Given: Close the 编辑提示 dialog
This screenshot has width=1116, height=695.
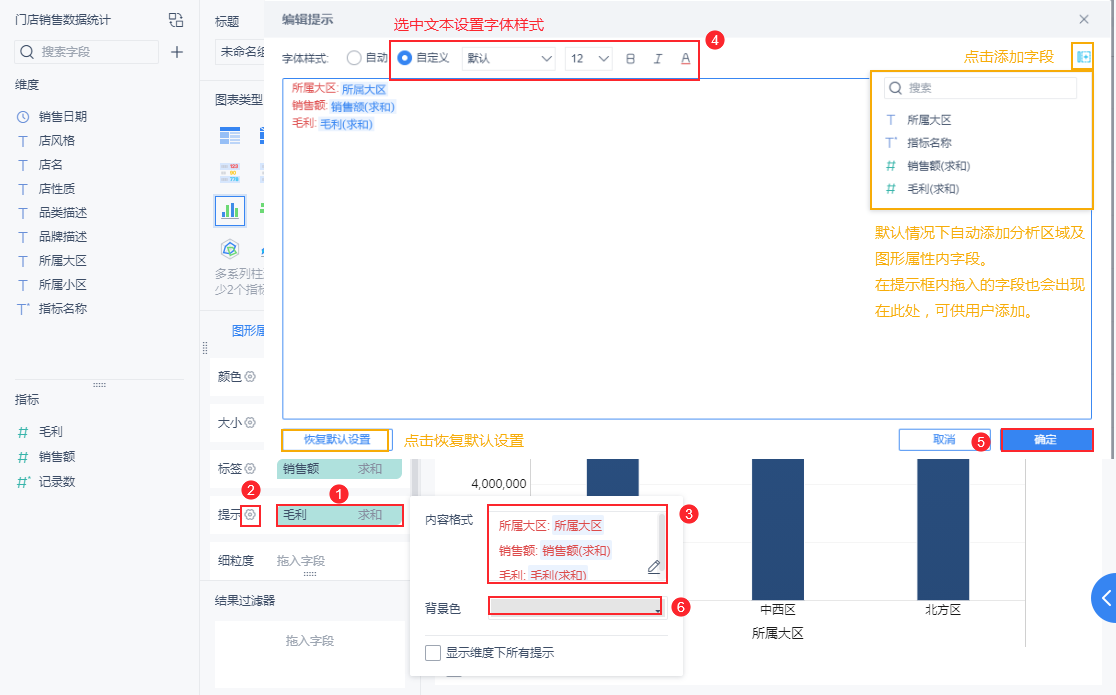Looking at the screenshot, I should (1083, 19).
